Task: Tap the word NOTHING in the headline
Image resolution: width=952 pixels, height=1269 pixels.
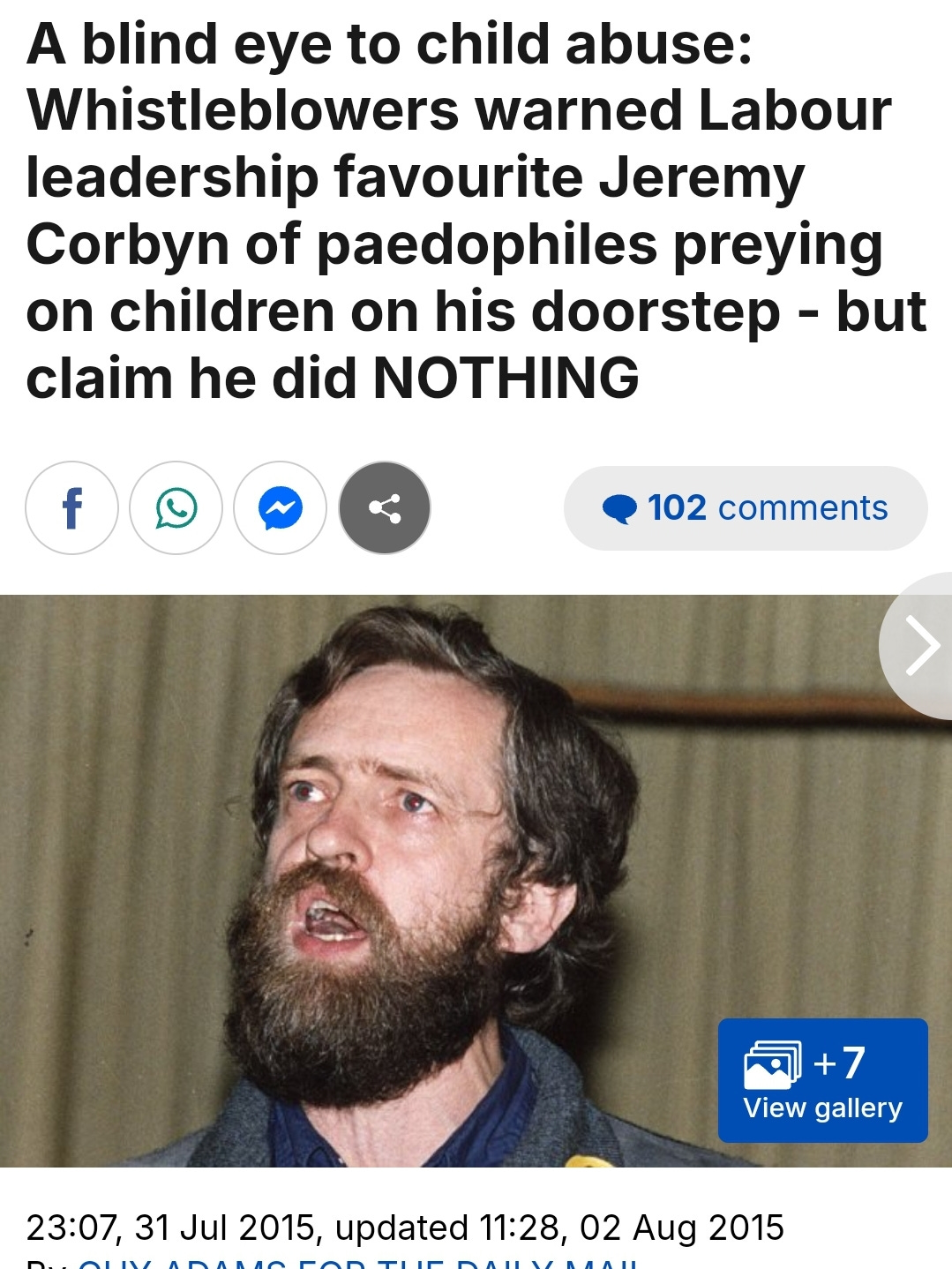Action: pos(506,379)
